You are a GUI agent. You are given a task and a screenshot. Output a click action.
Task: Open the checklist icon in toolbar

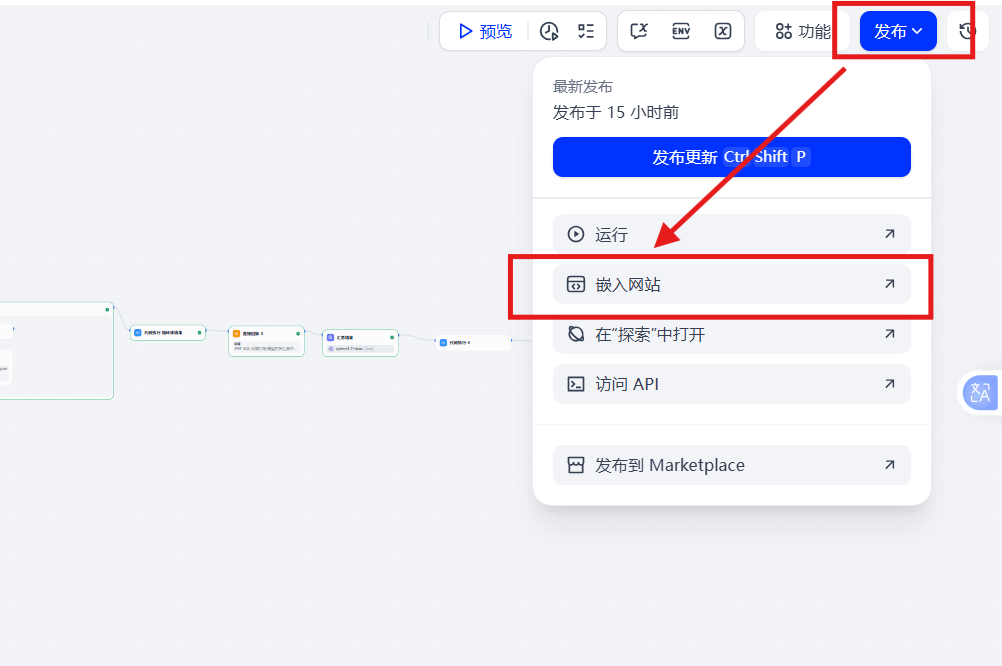click(586, 31)
